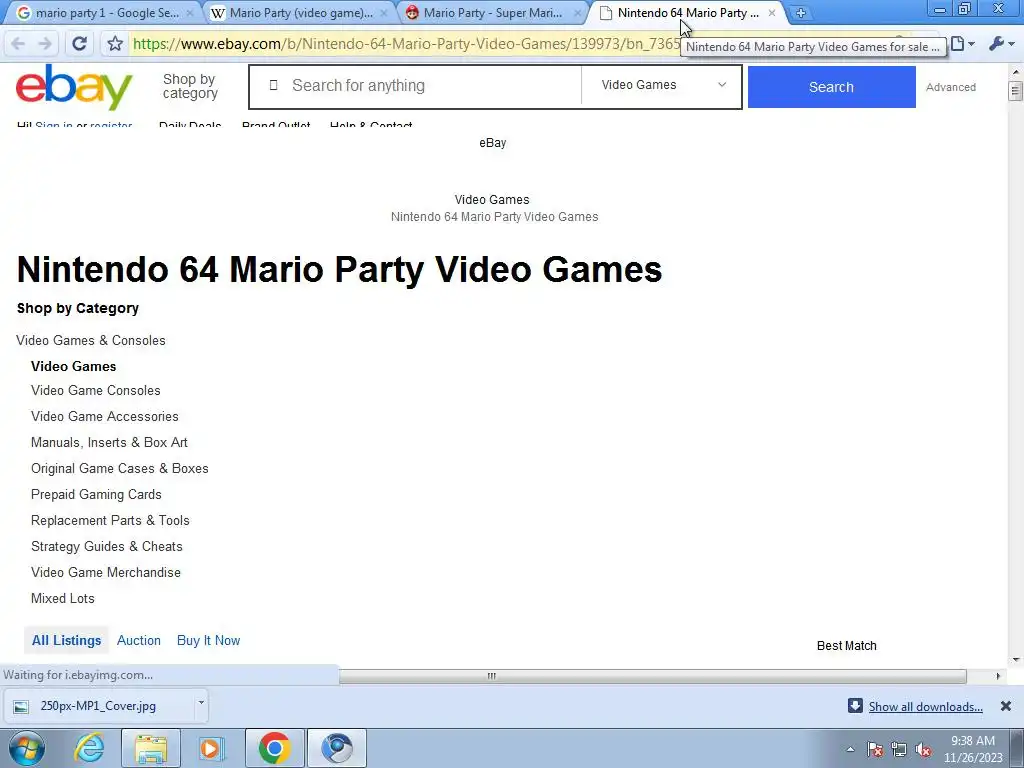Viewport: 1024px width, 768px height.
Task: Click the Google Chrome taskbar icon
Action: [274, 748]
